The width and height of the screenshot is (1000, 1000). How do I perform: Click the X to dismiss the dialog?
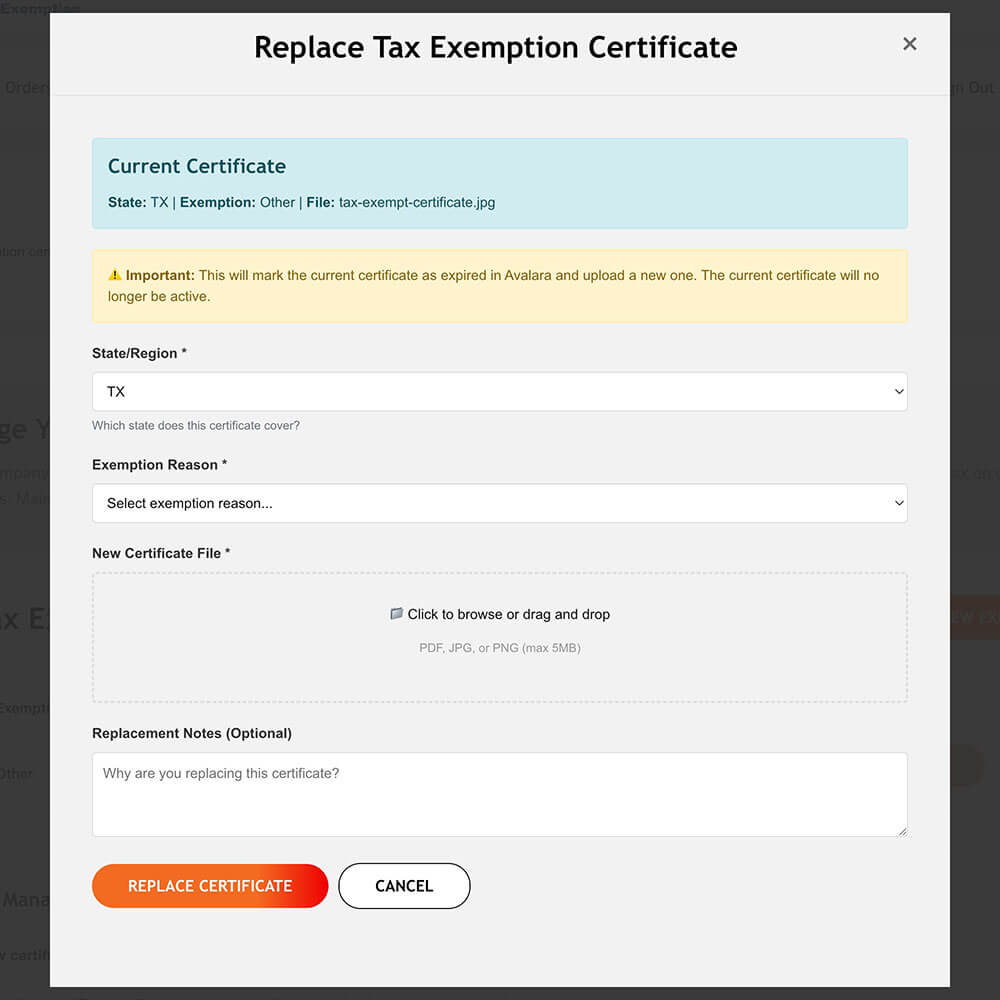click(x=909, y=44)
